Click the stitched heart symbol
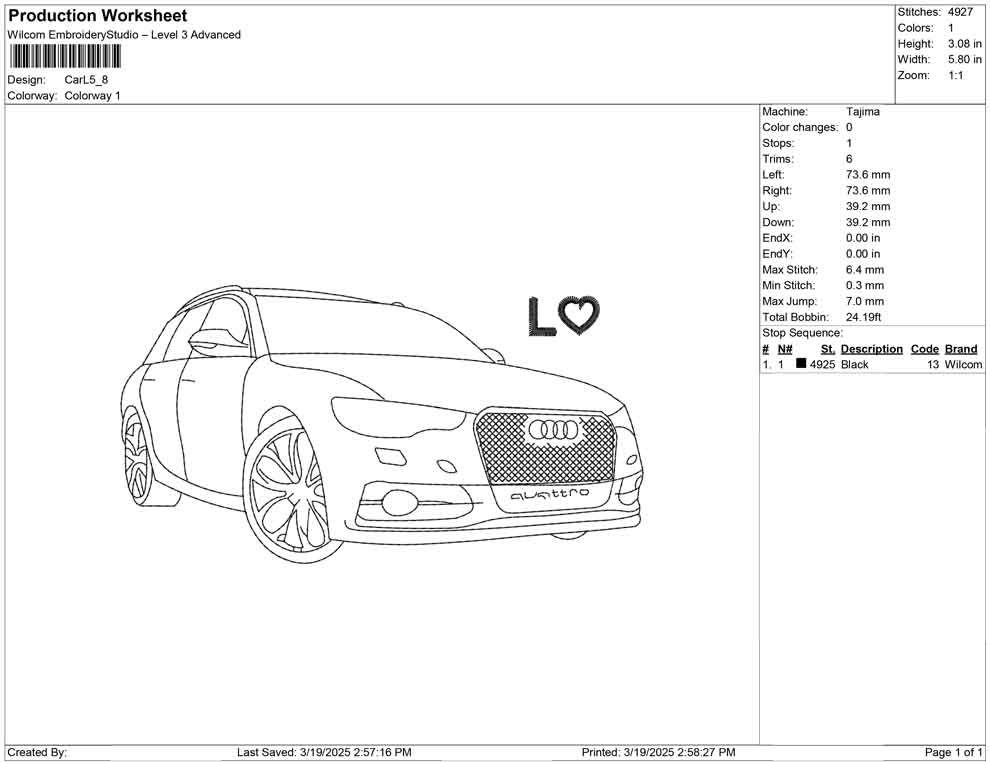The height and width of the screenshot is (762, 990). pyautogui.click(x=580, y=314)
